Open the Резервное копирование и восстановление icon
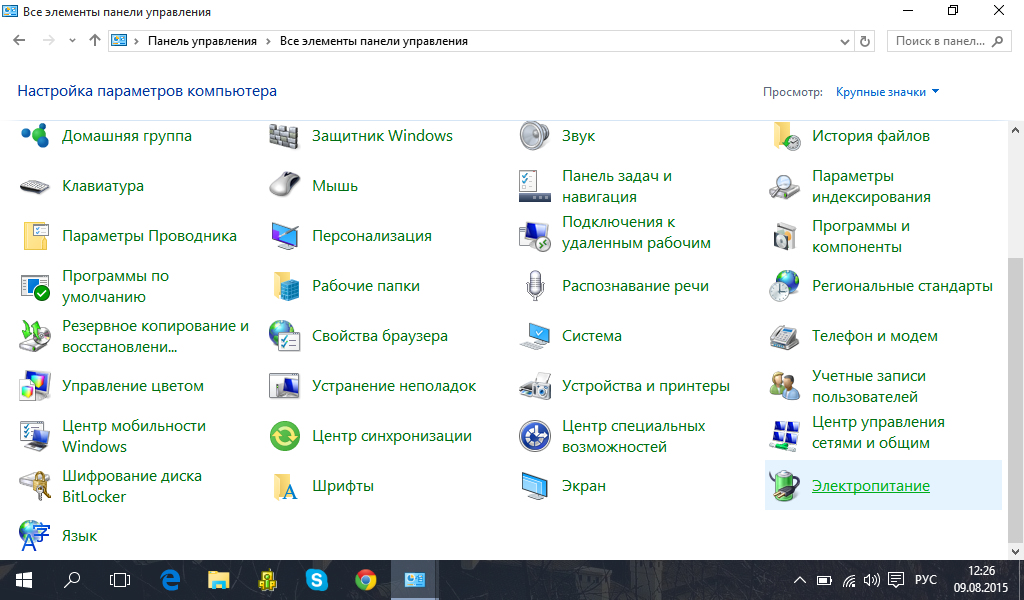Viewport: 1024px width, 600px height. 35,336
